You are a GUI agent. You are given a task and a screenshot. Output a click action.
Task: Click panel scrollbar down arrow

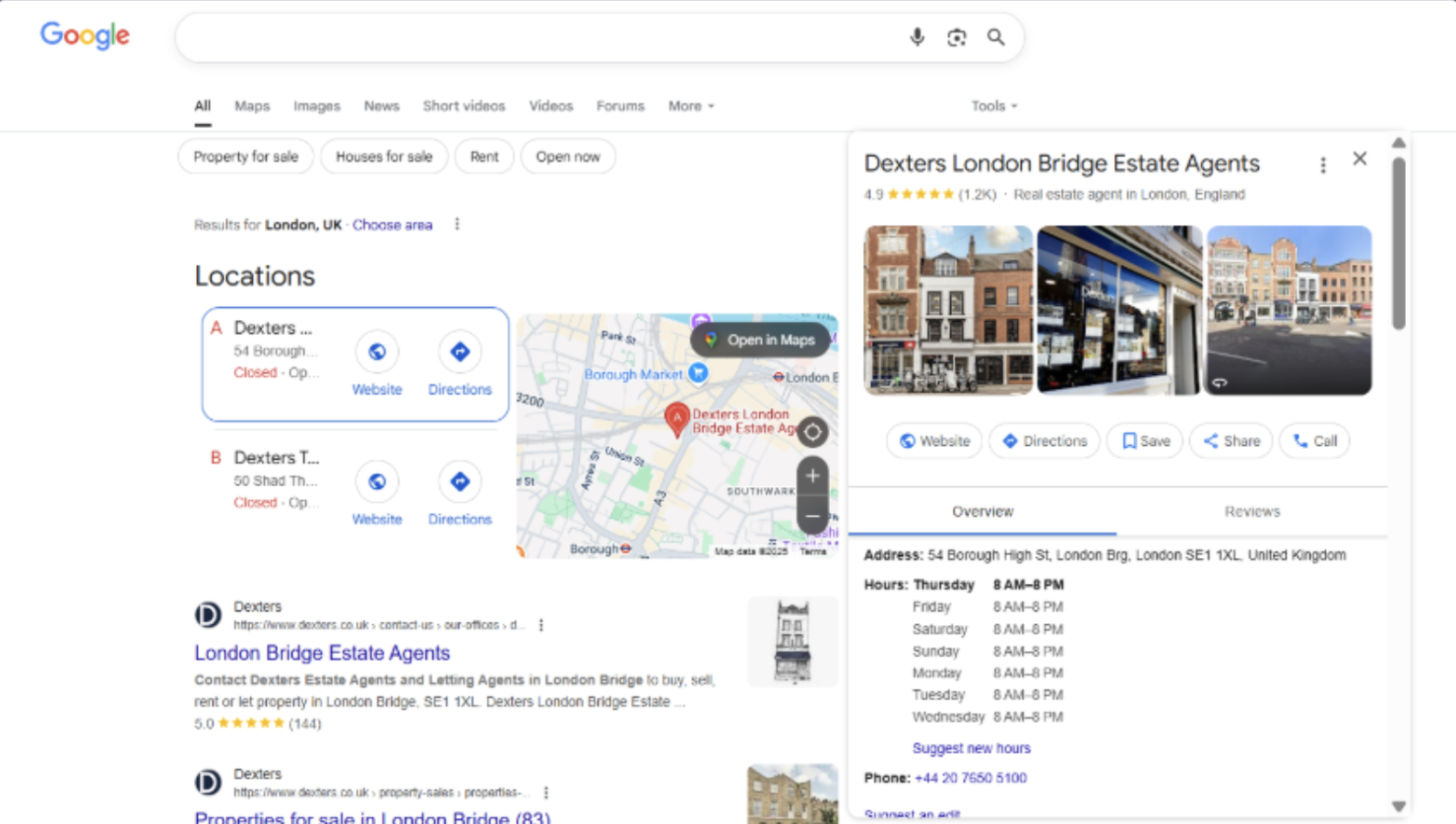pos(1399,806)
